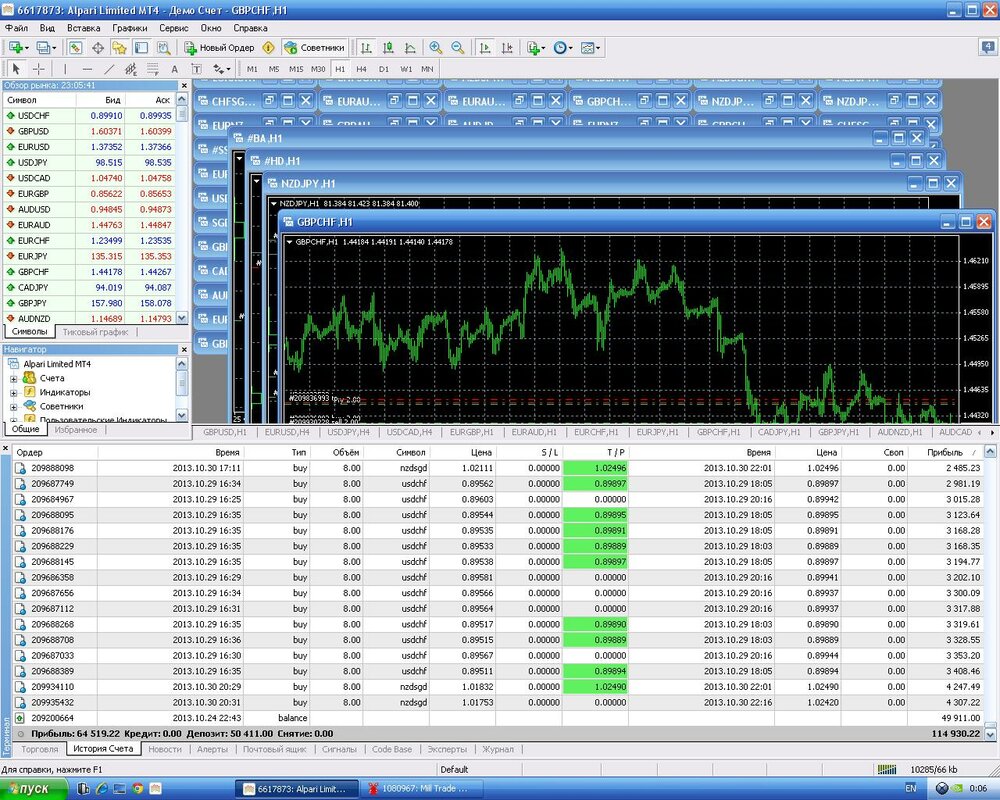1000x800 pixels.
Task: Toggle the Советники auto-trading button
Action: coord(315,47)
